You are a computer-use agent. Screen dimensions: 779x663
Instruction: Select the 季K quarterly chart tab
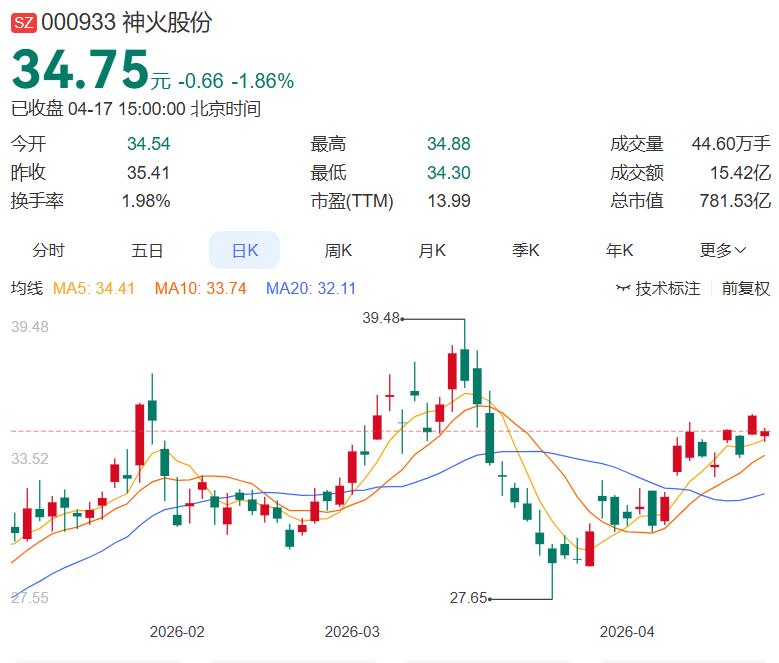coord(526,250)
